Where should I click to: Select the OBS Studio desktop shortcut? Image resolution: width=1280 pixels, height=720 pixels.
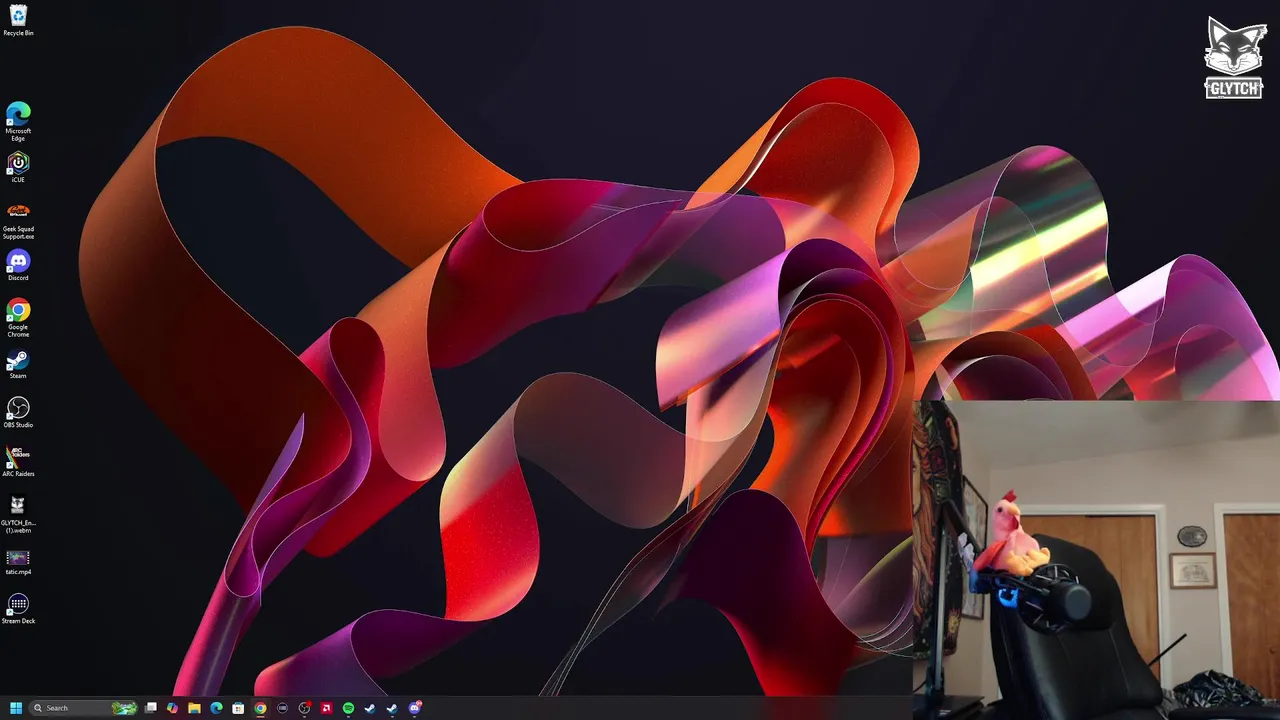click(18, 412)
